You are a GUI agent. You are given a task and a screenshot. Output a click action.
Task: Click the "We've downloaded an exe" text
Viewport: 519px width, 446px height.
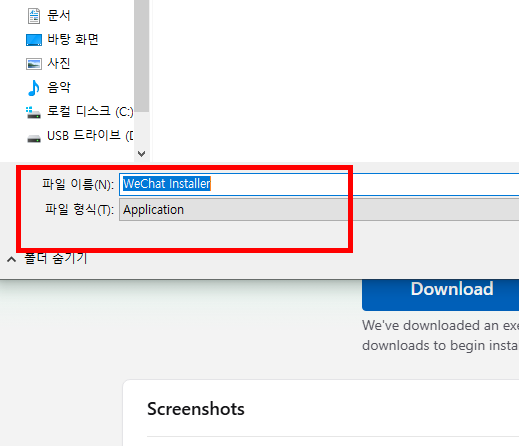(440, 326)
